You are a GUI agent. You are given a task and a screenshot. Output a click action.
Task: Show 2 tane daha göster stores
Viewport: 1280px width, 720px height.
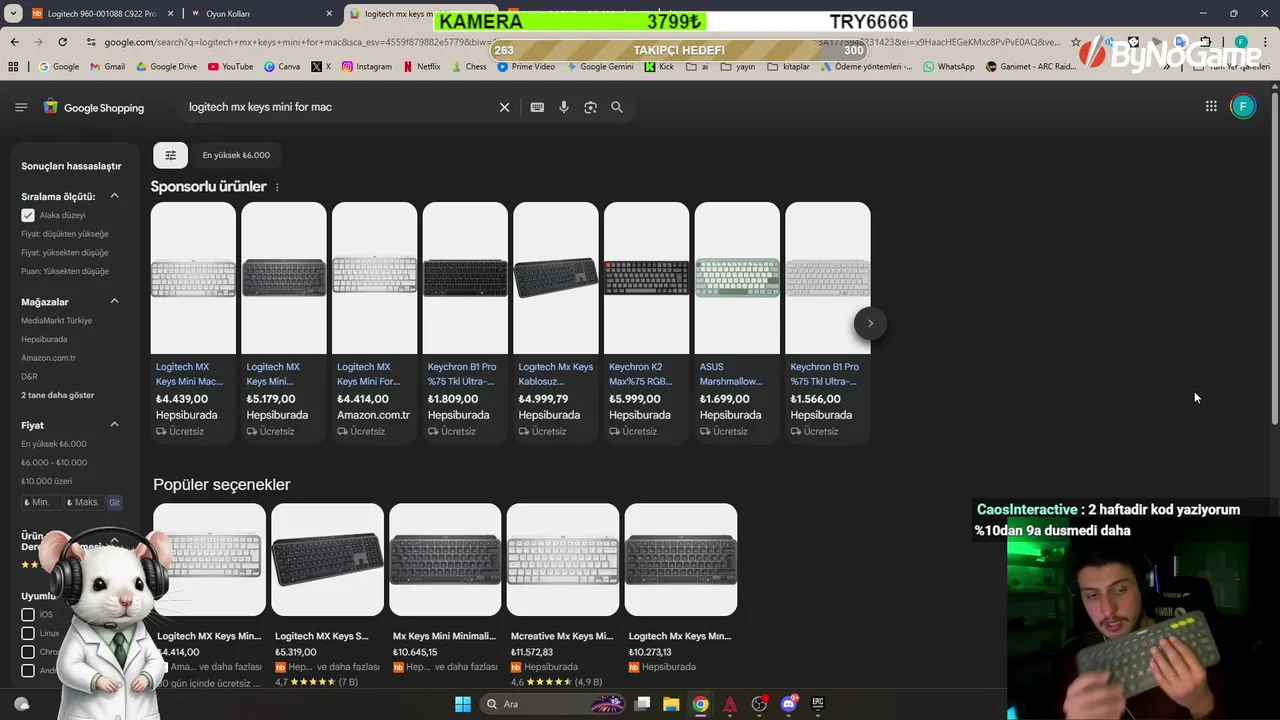click(58, 395)
